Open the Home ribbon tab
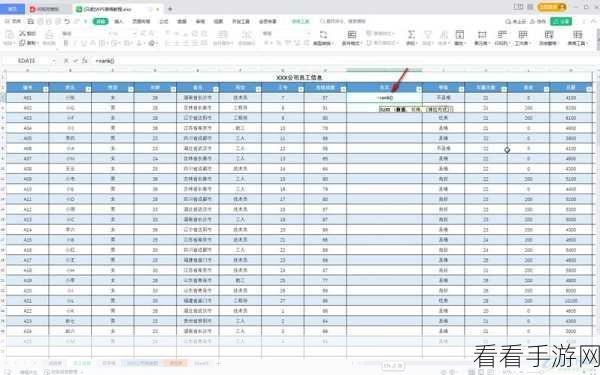This screenshot has width=600, height=375. pos(101,21)
